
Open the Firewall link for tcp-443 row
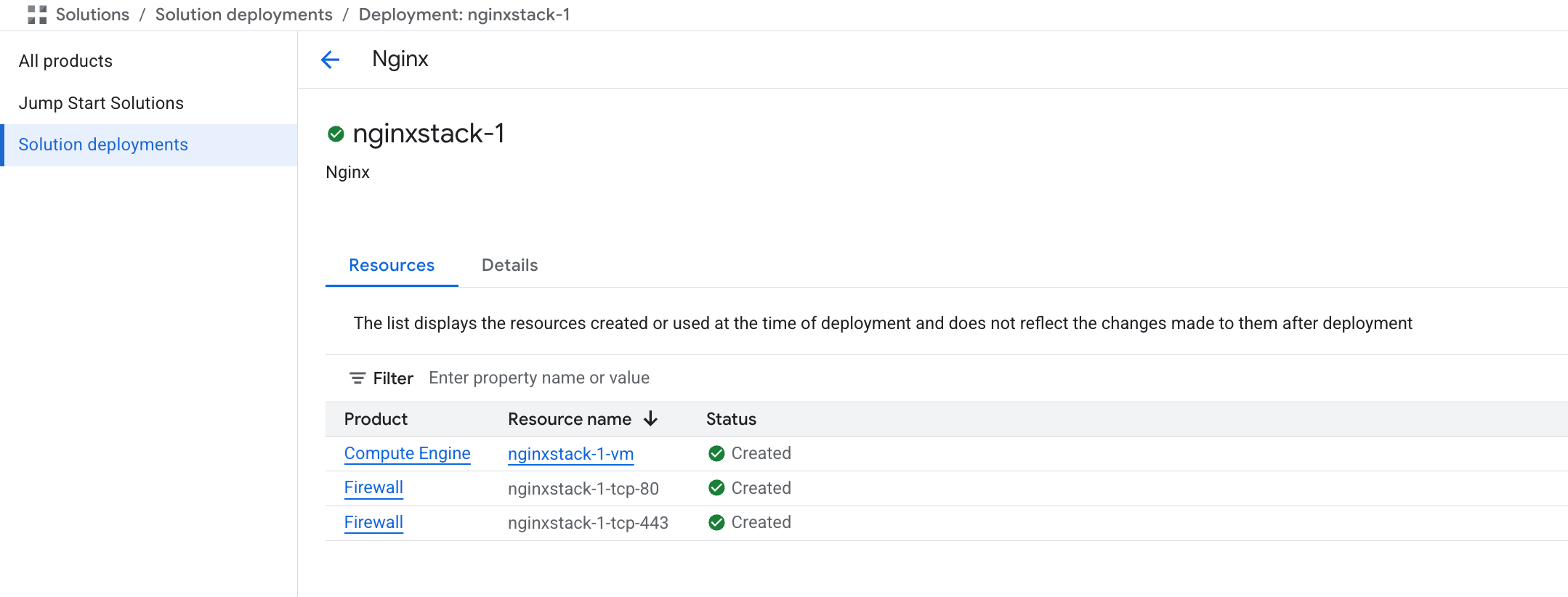click(373, 523)
